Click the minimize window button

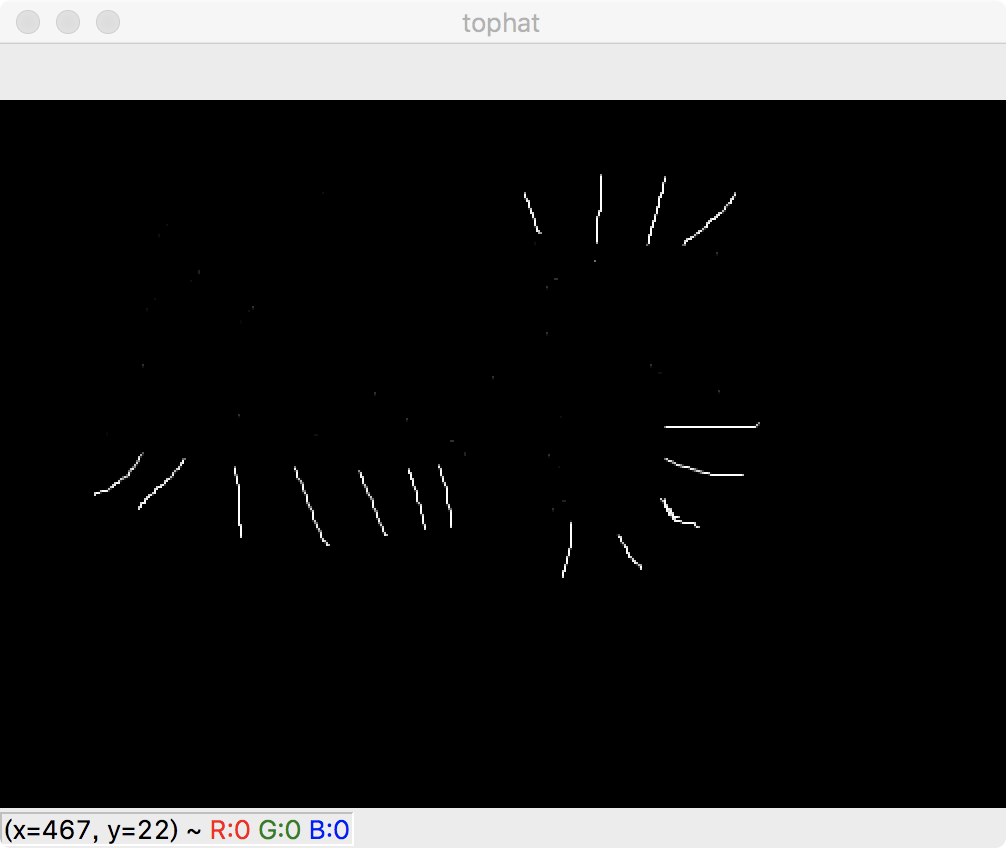(68, 22)
